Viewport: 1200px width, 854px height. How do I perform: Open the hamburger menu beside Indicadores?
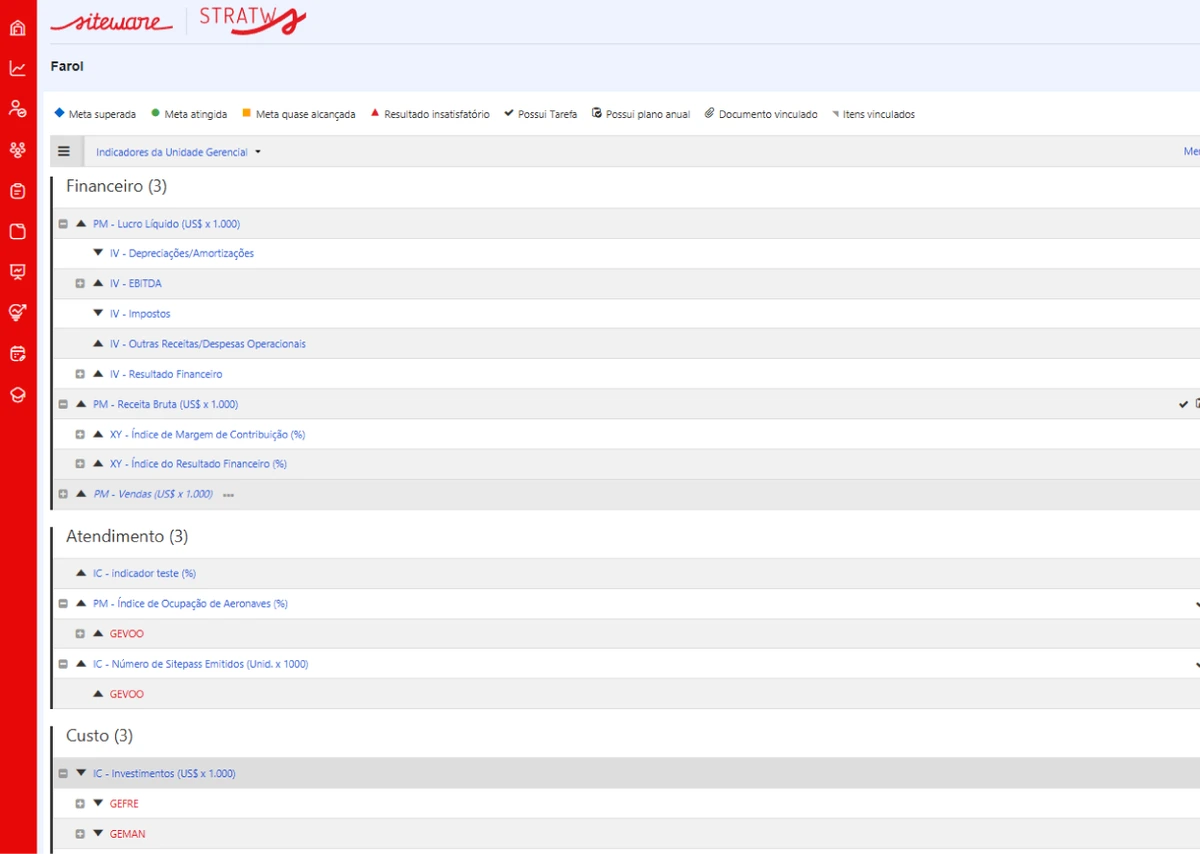coord(64,152)
